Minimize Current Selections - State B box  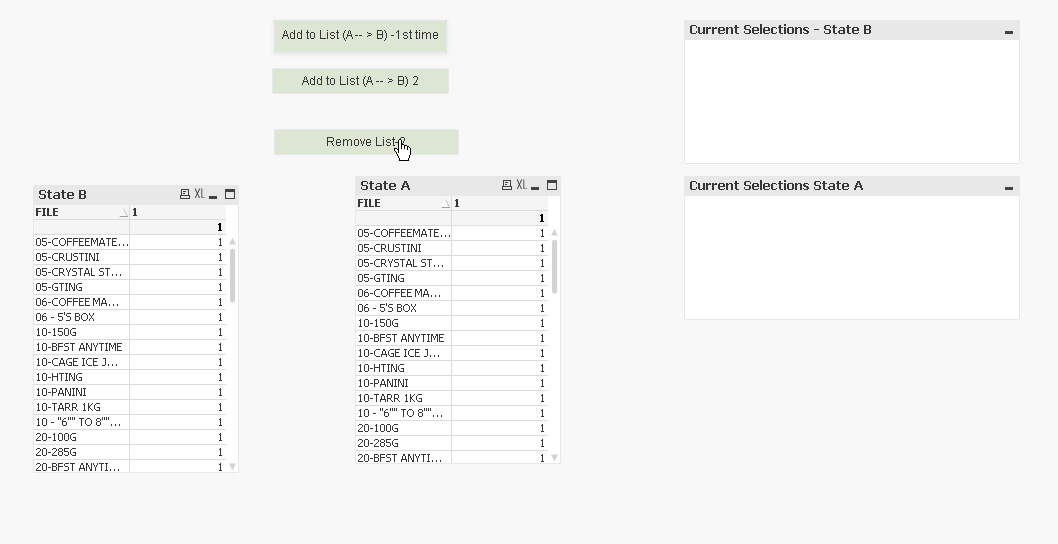tap(1009, 31)
